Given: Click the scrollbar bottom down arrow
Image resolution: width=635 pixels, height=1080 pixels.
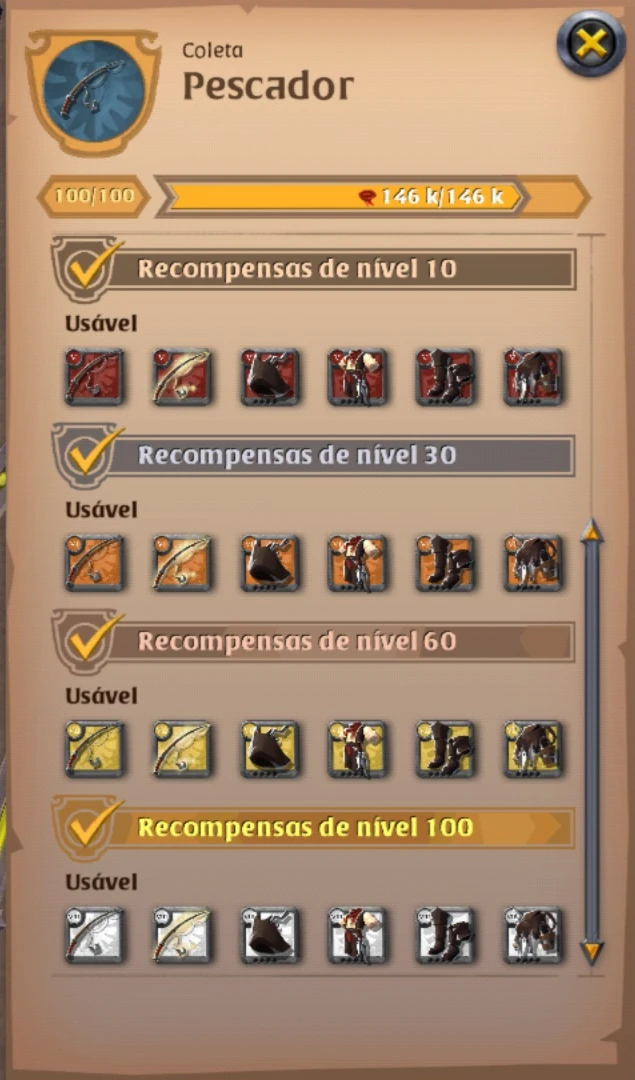Looking at the screenshot, I should click(592, 951).
